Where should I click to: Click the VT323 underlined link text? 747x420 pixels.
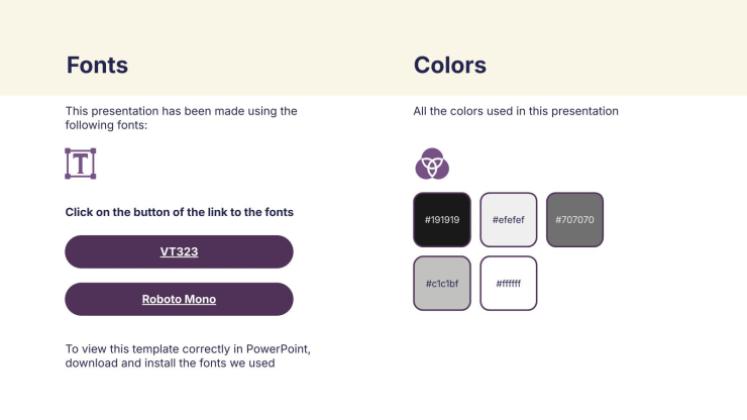[x=179, y=251]
